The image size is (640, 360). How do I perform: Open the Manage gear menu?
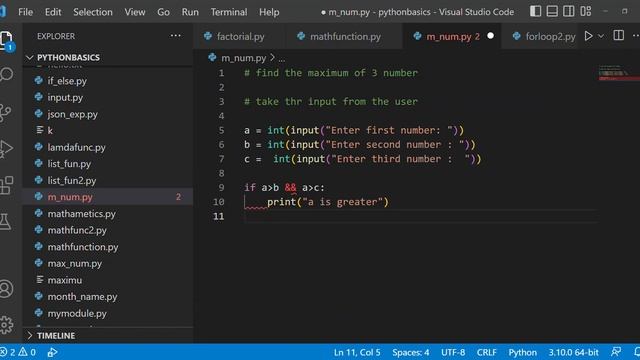coord(6,325)
